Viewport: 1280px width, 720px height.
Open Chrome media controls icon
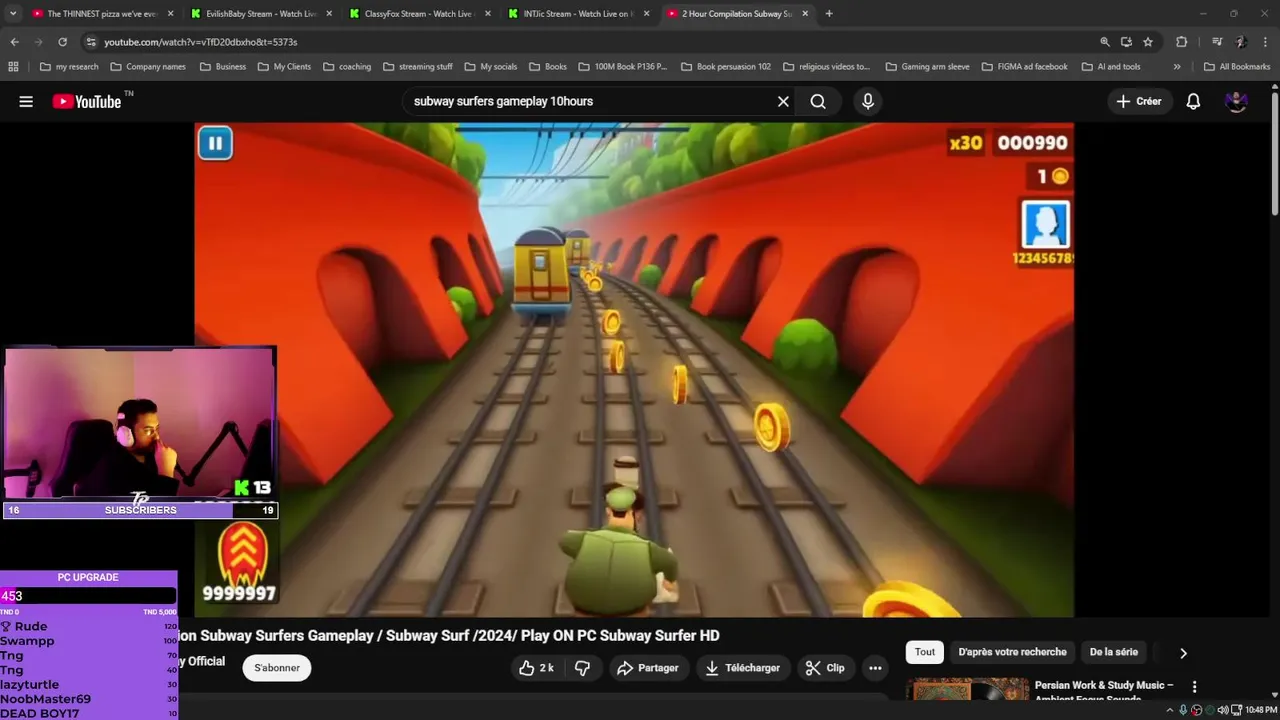(1217, 42)
